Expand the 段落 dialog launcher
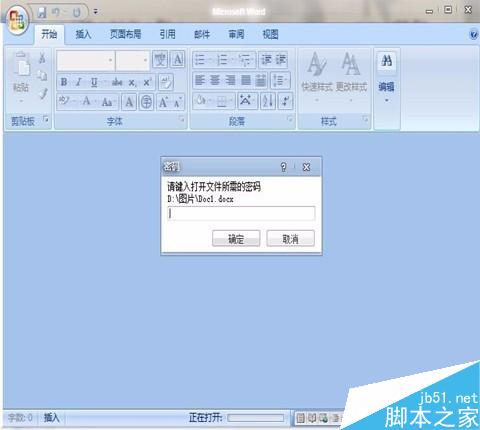Viewport: 480px width, 430px height. [290, 119]
